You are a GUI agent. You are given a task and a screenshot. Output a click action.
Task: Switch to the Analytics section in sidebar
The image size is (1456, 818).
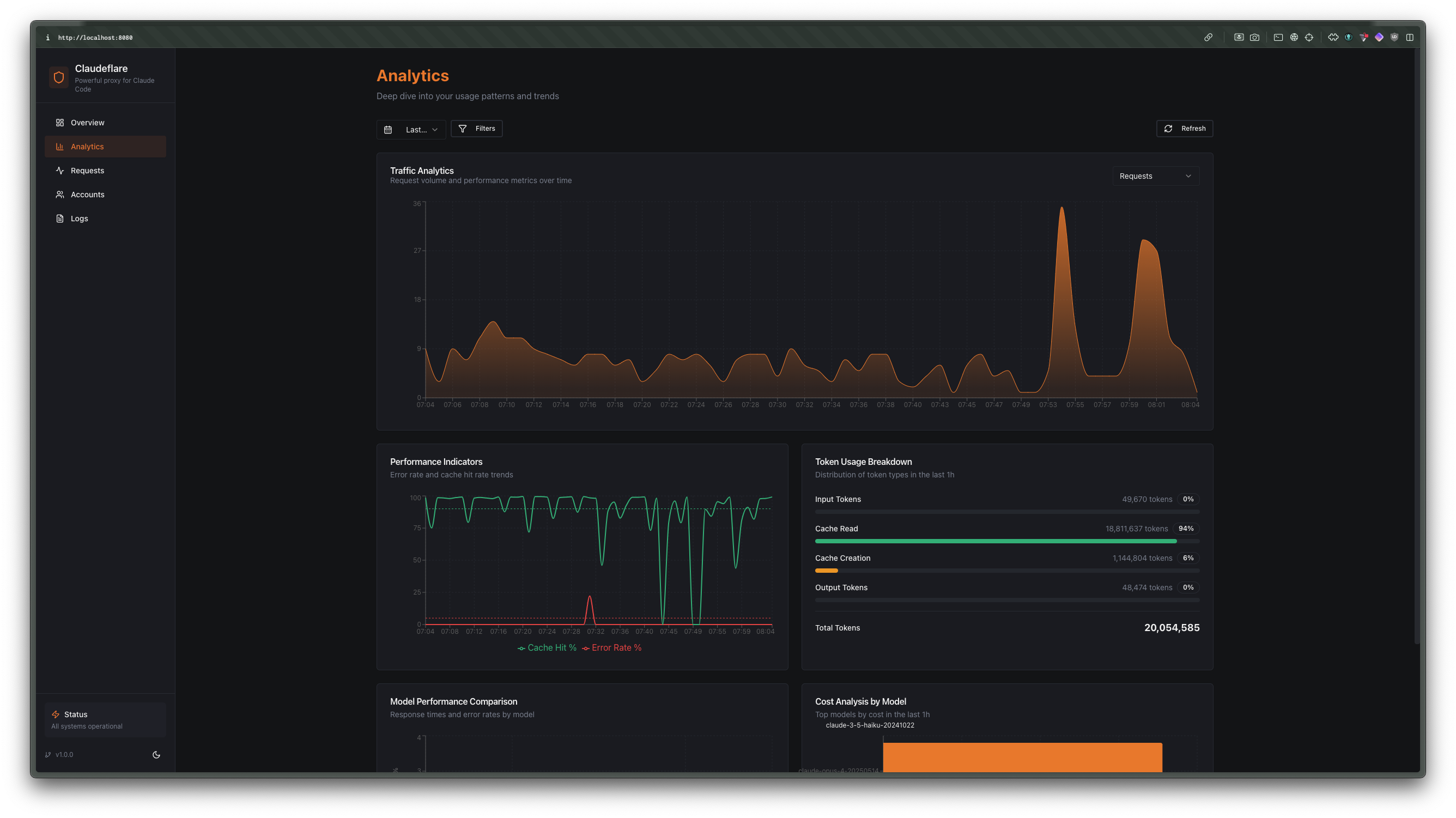(88, 147)
